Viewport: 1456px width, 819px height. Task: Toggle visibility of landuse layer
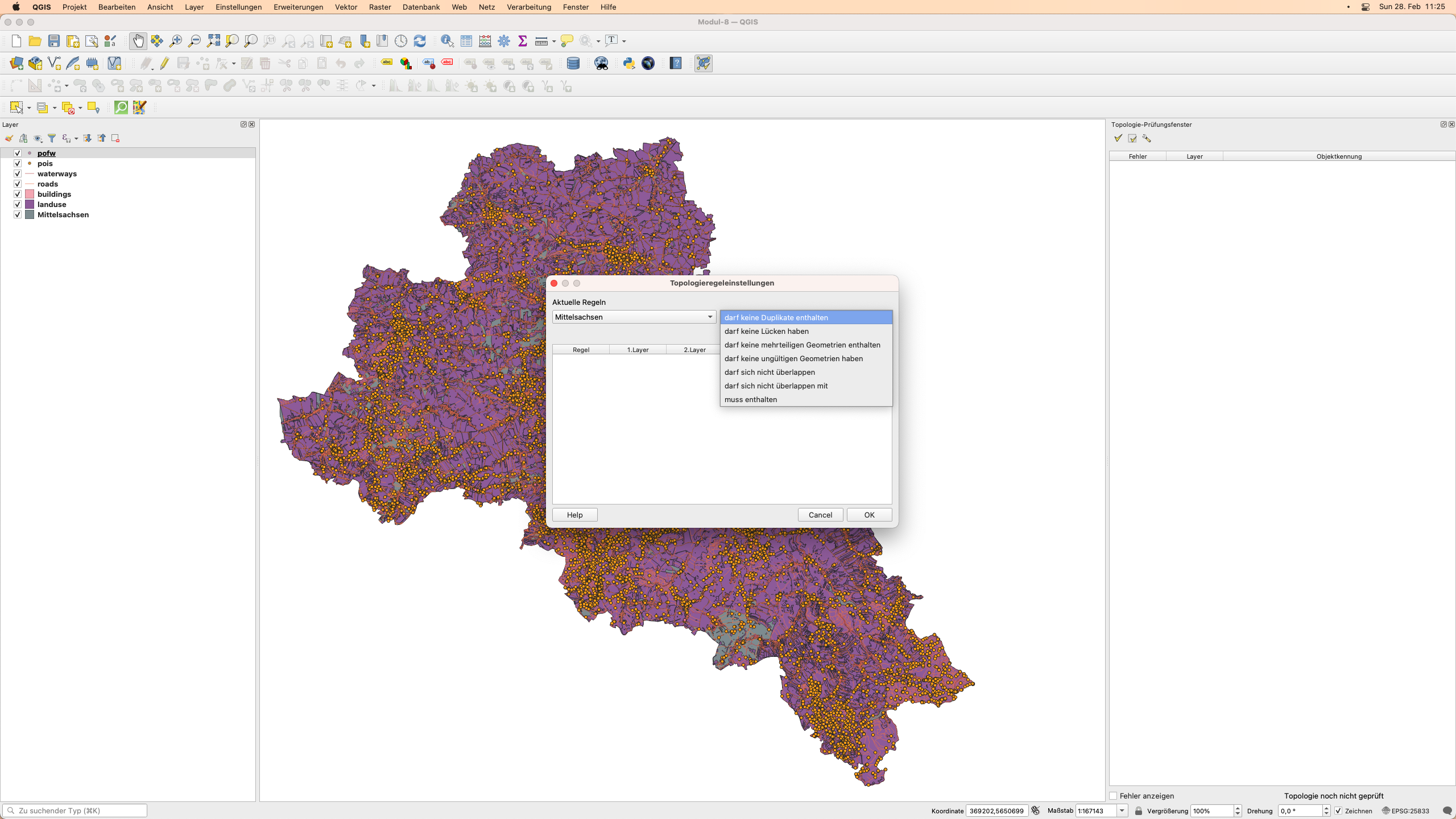pos(18,204)
